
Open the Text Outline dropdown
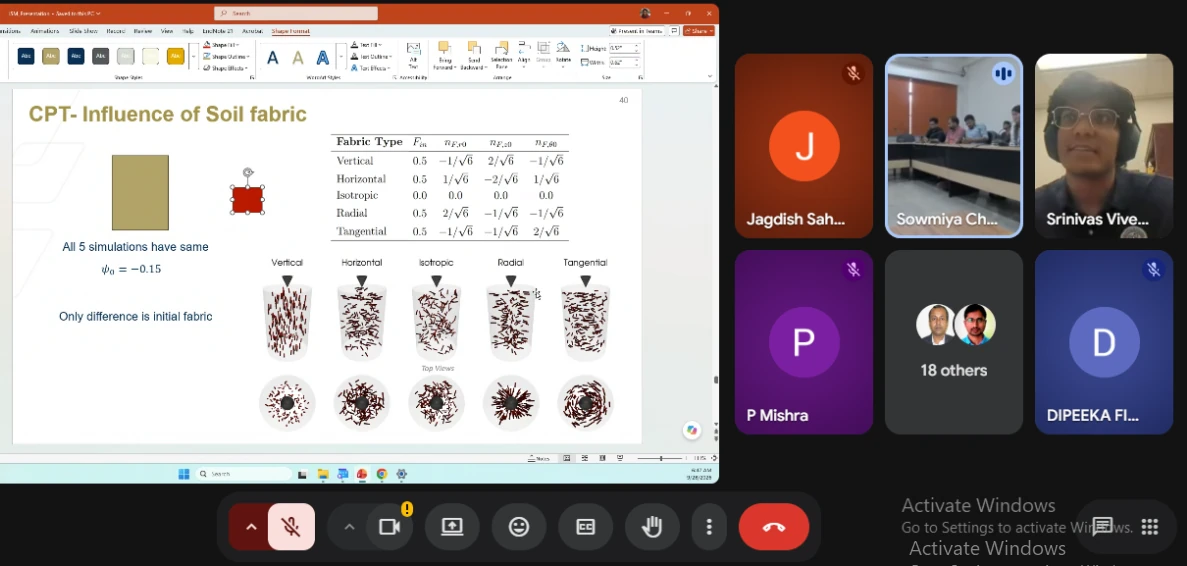(x=372, y=57)
